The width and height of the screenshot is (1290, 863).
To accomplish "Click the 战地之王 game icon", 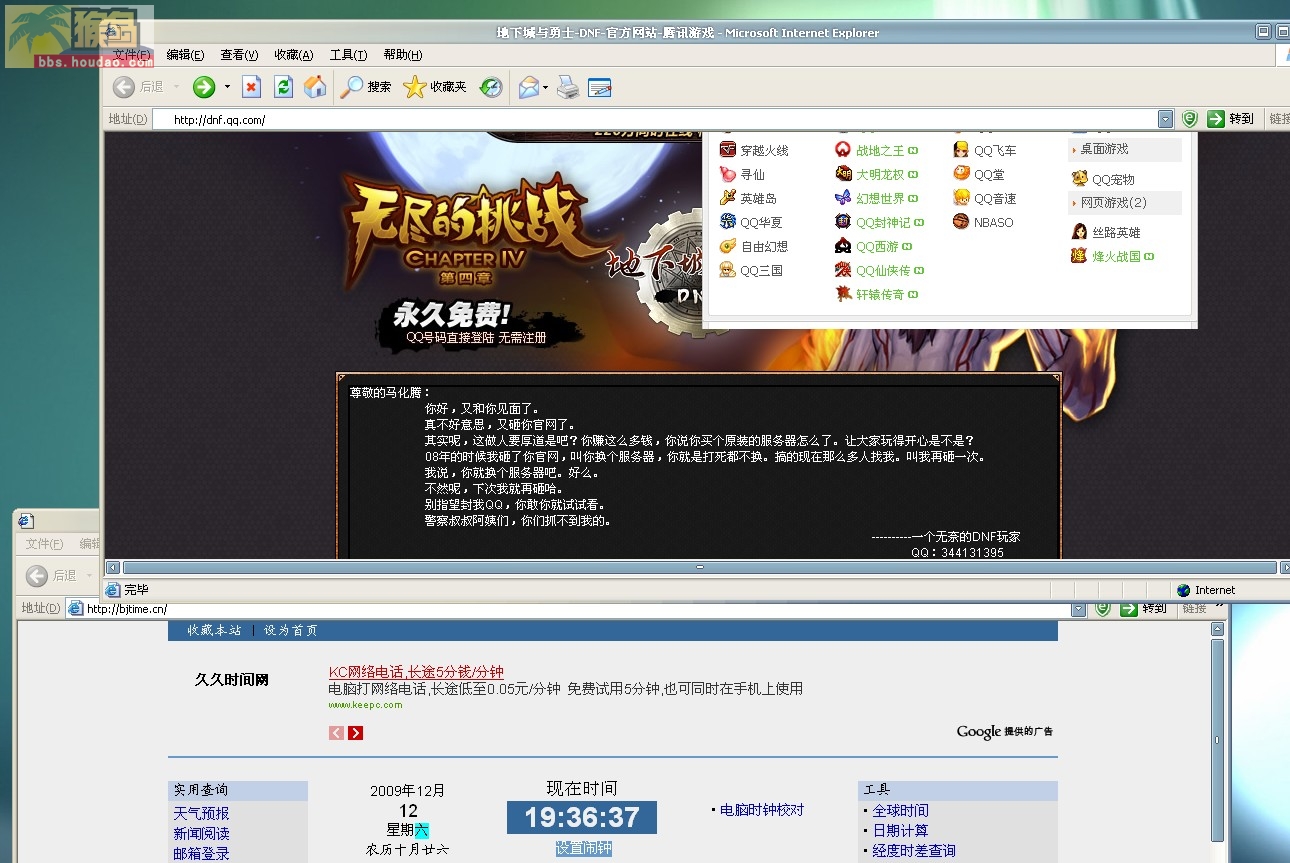I will point(843,150).
